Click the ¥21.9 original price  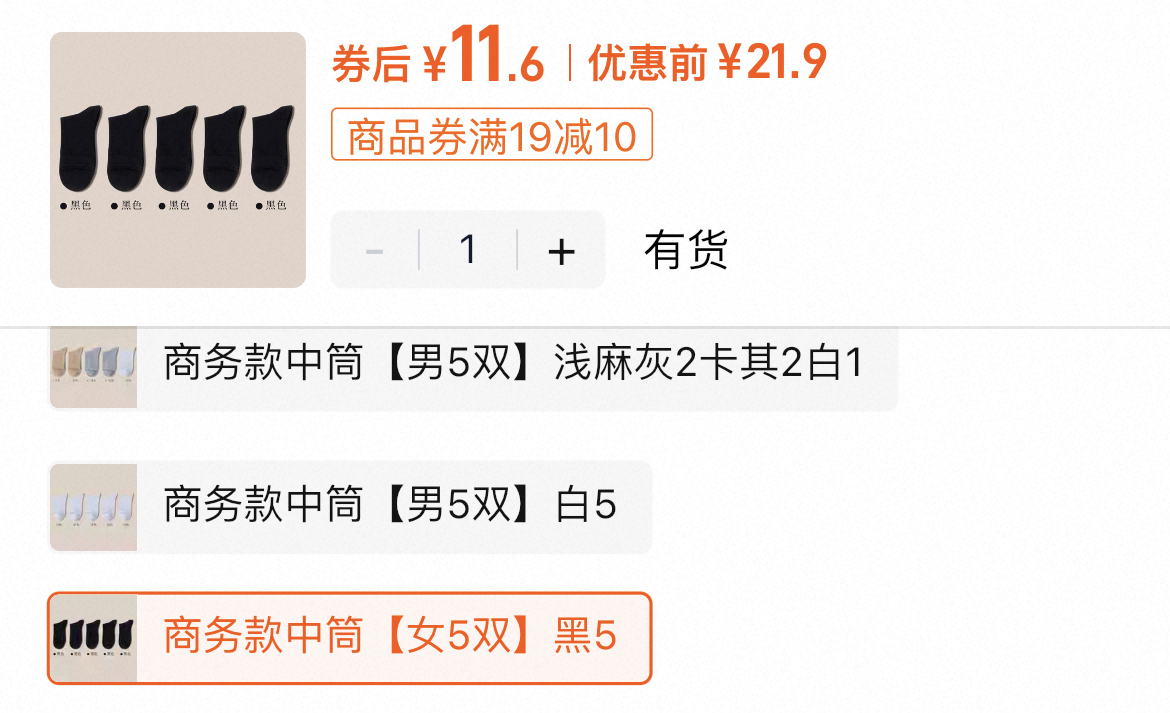(x=772, y=62)
